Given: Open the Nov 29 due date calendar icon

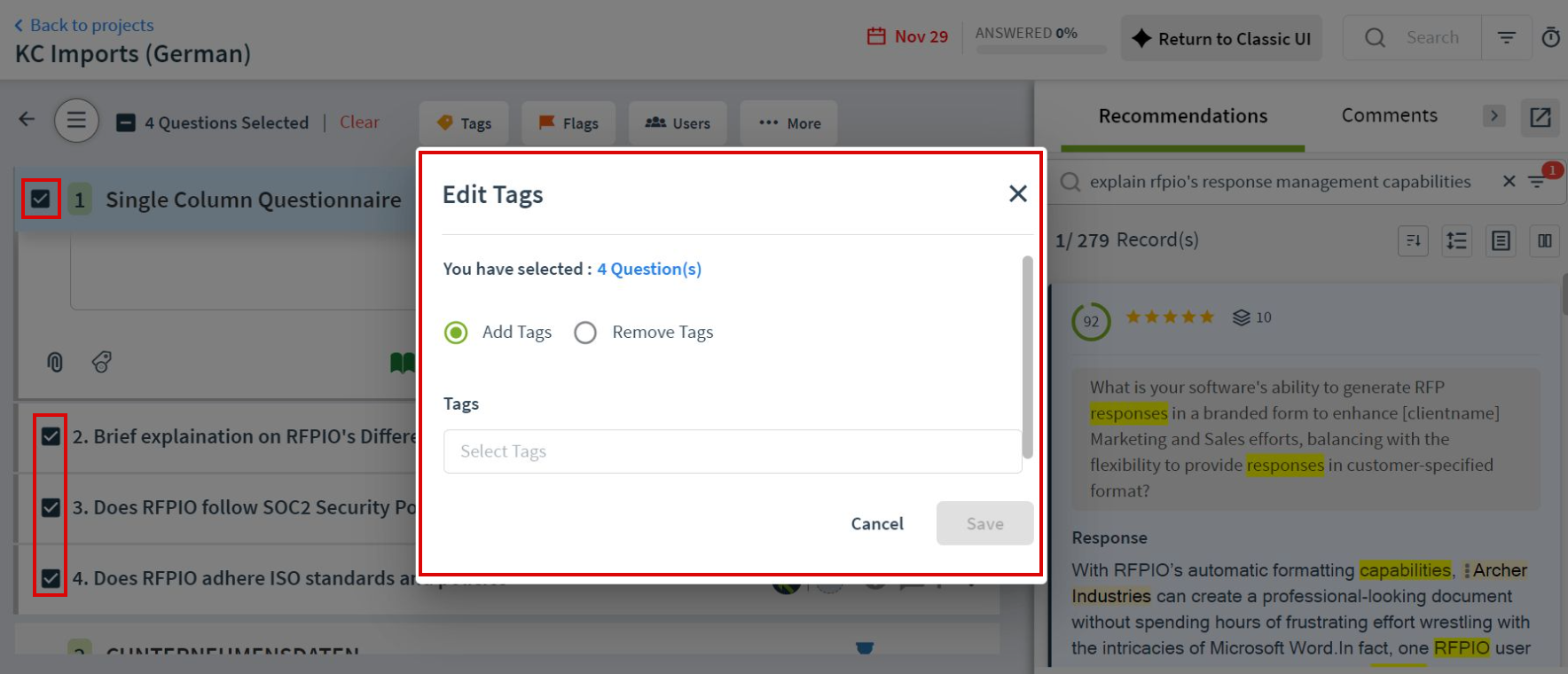Looking at the screenshot, I should [x=876, y=36].
